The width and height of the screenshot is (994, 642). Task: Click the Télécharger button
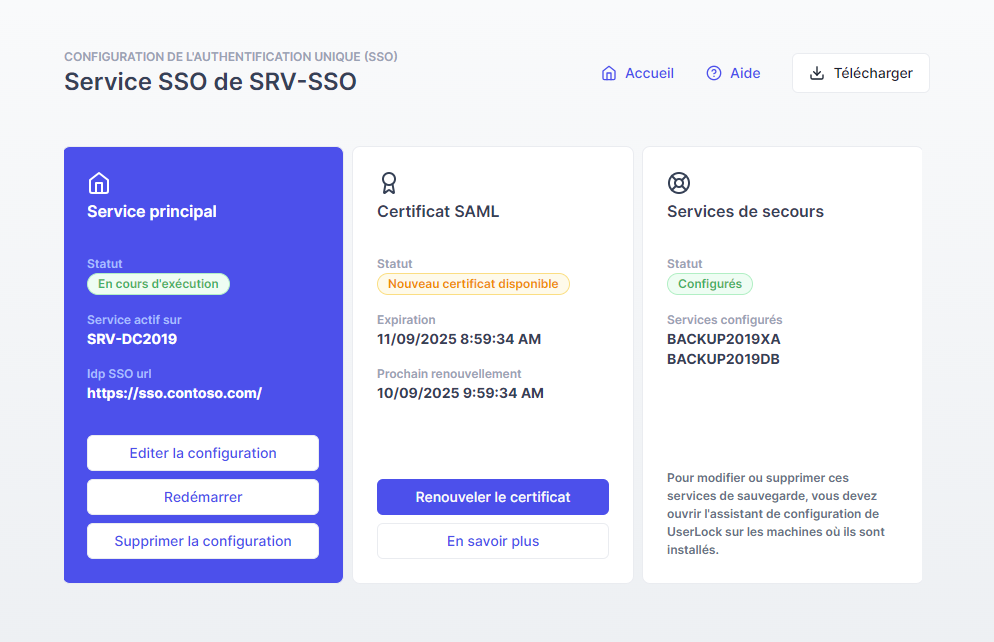click(x=861, y=73)
